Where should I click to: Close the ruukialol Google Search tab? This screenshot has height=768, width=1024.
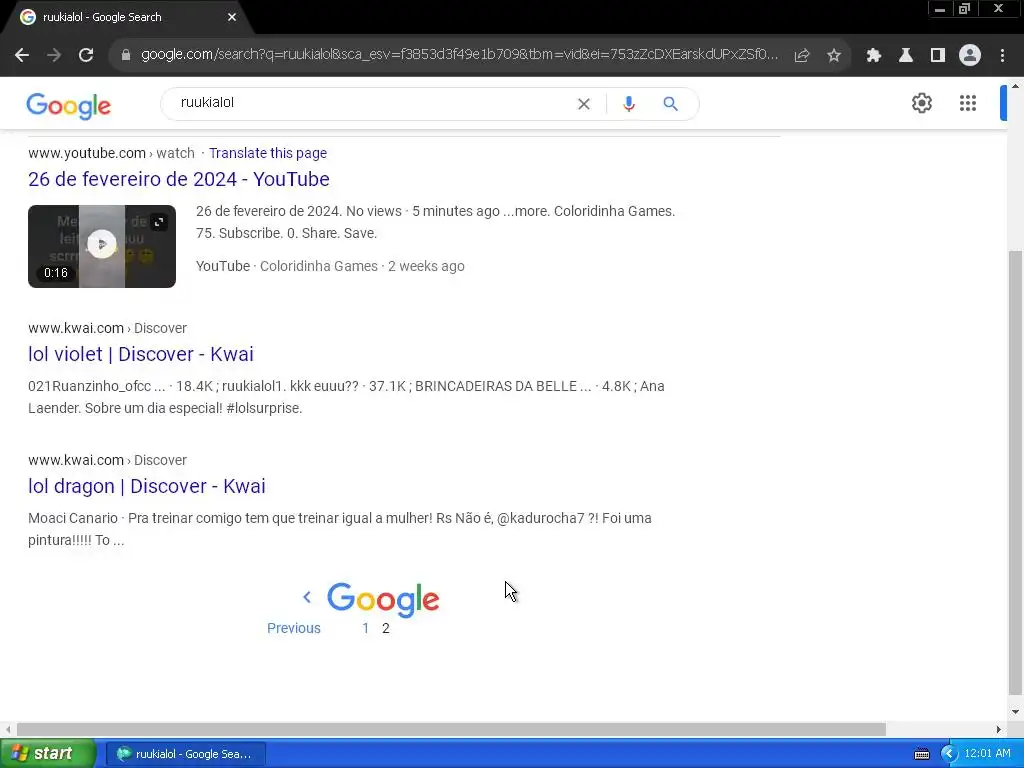tap(232, 17)
